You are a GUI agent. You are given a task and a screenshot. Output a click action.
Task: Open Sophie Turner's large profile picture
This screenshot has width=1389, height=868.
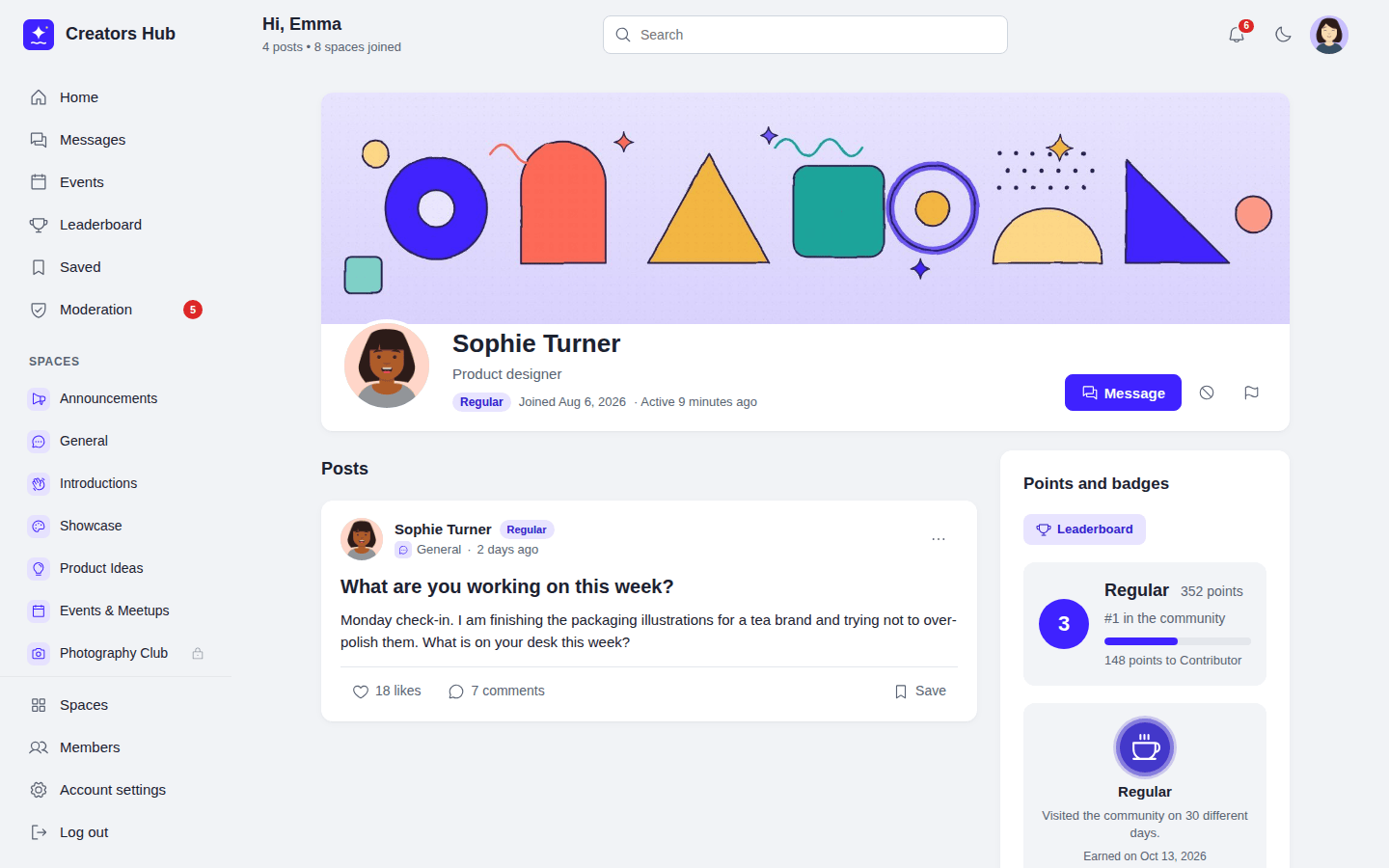point(387,366)
